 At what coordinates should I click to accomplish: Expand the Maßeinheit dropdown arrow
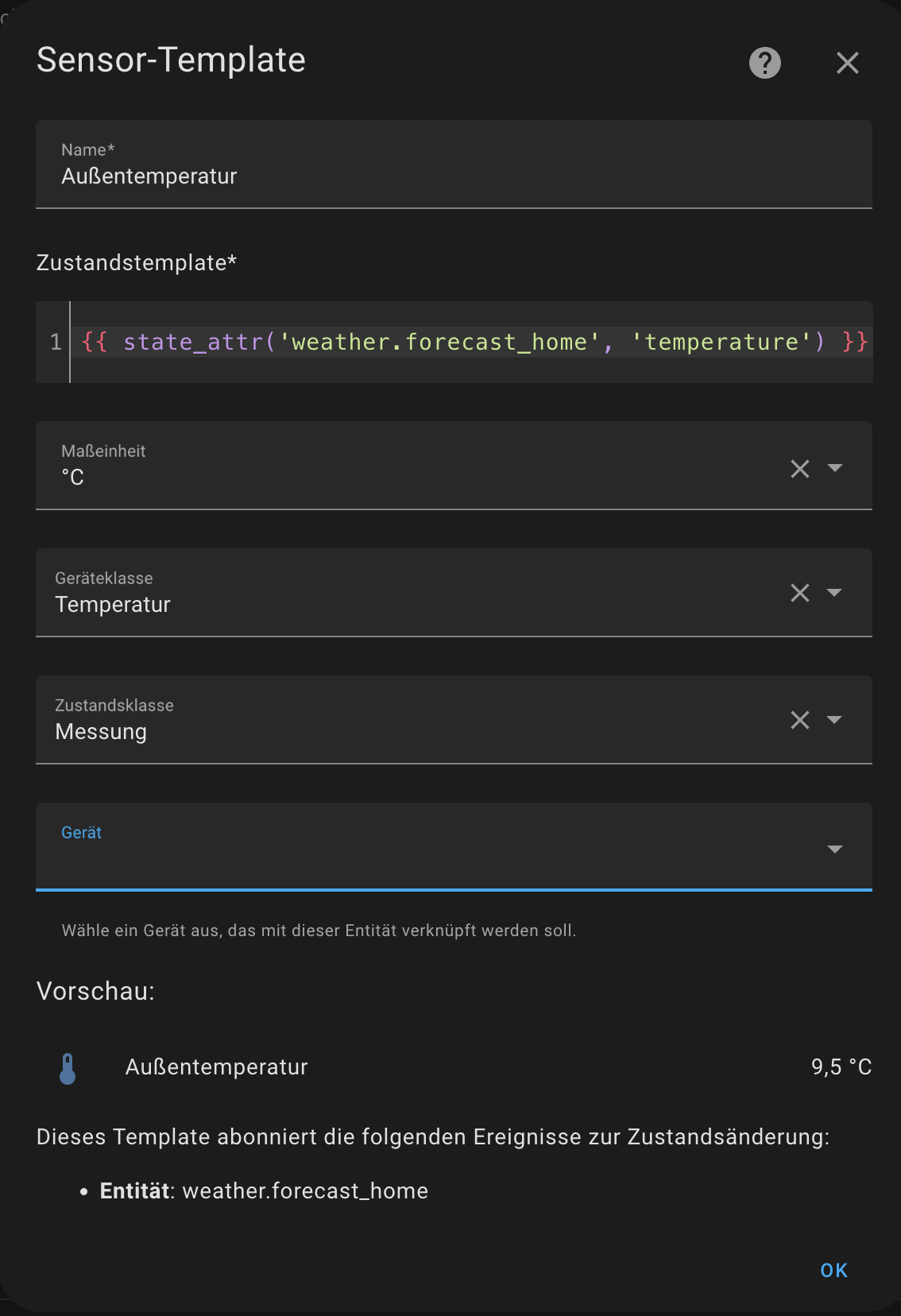pos(835,467)
